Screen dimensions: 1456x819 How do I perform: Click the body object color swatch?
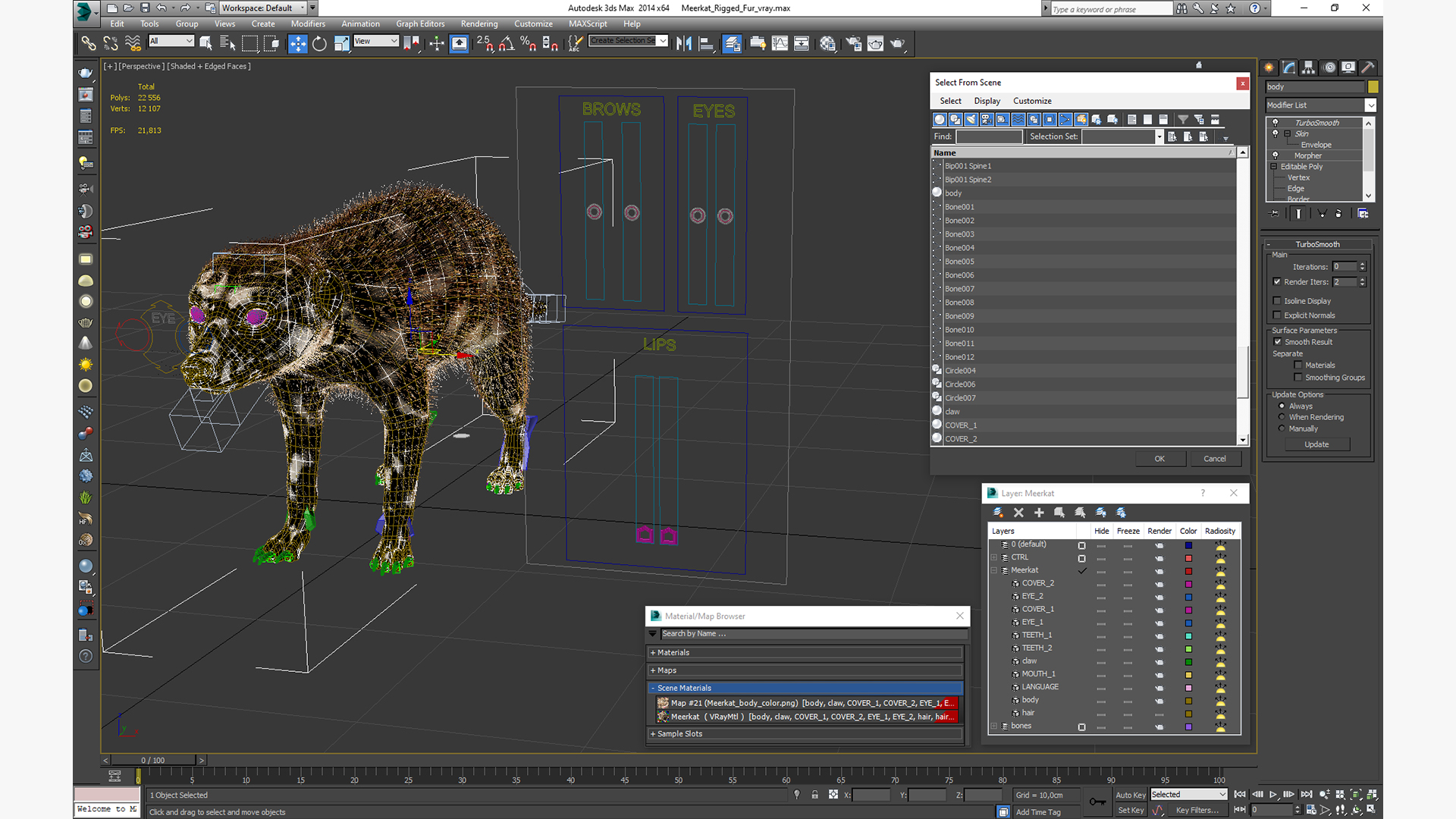pyautogui.click(x=1373, y=87)
